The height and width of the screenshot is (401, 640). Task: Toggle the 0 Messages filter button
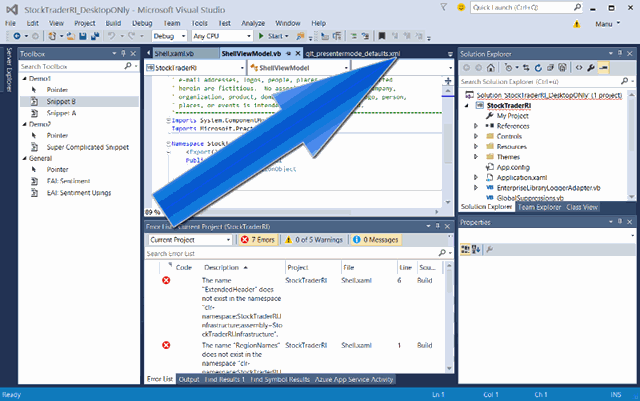tap(375, 240)
